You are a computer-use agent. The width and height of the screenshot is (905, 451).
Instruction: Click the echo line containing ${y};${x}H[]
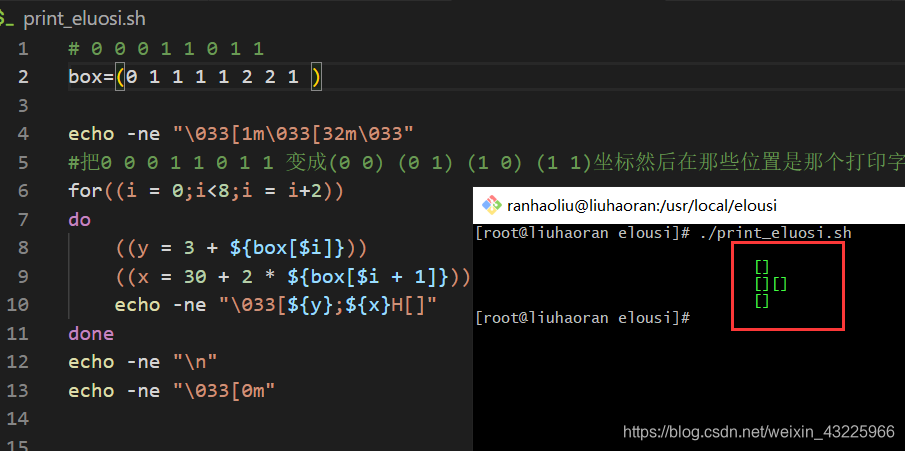tap(275, 305)
